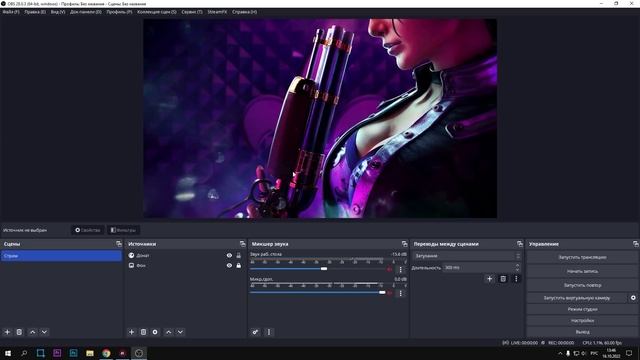Click the Выход button

point(582,332)
